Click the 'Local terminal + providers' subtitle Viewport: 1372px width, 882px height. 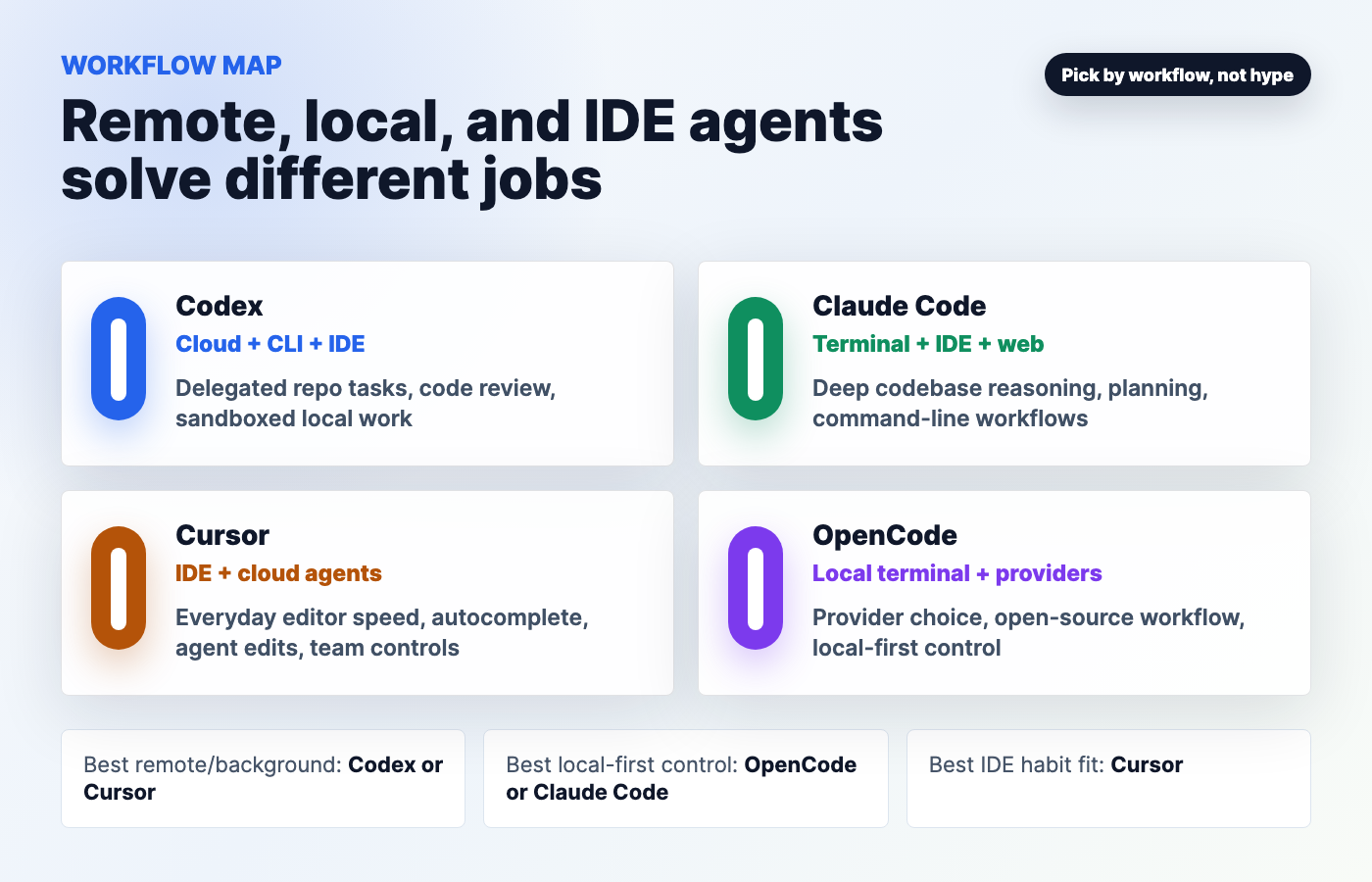click(x=957, y=573)
